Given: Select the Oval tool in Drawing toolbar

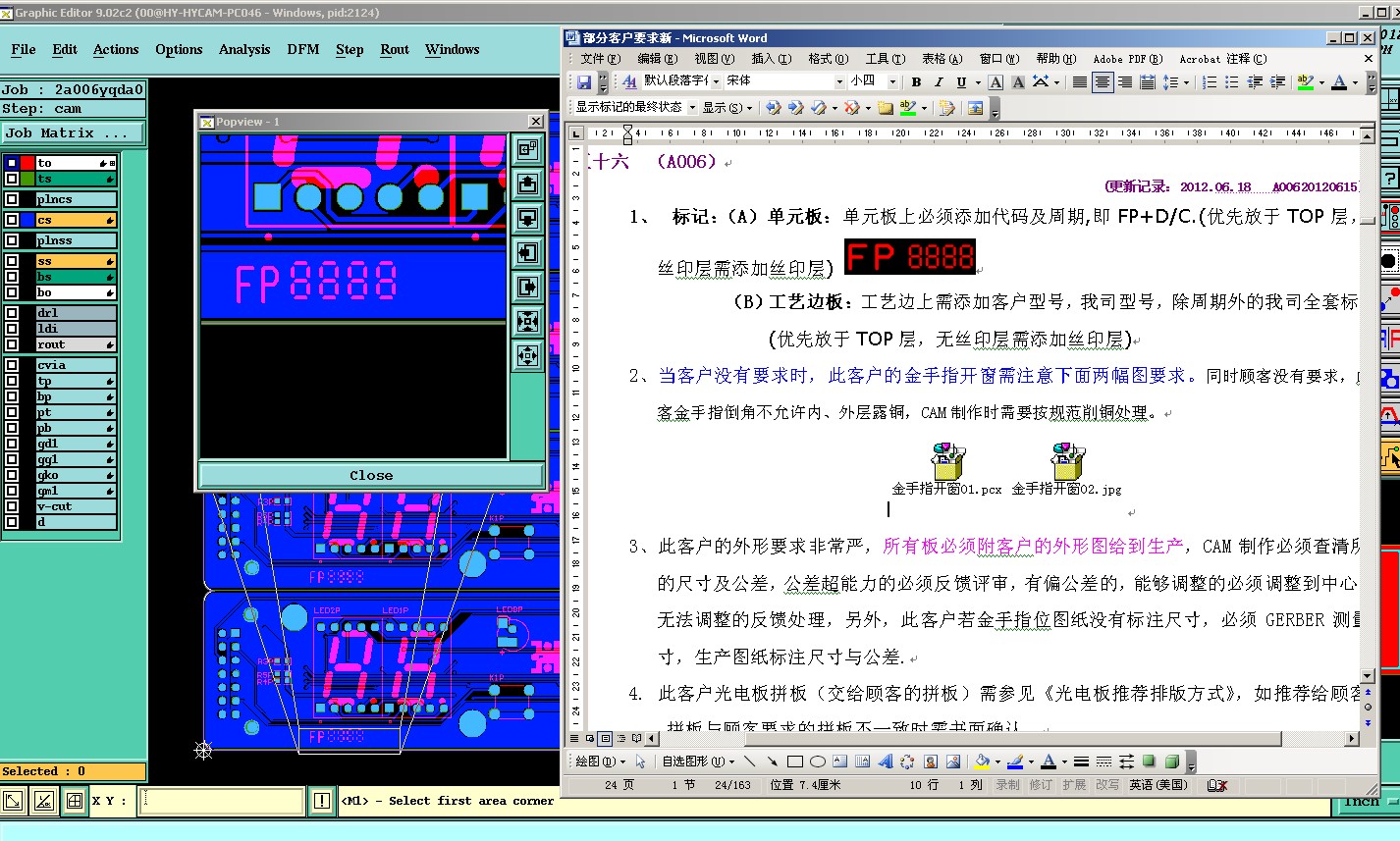Looking at the screenshot, I should (817, 762).
